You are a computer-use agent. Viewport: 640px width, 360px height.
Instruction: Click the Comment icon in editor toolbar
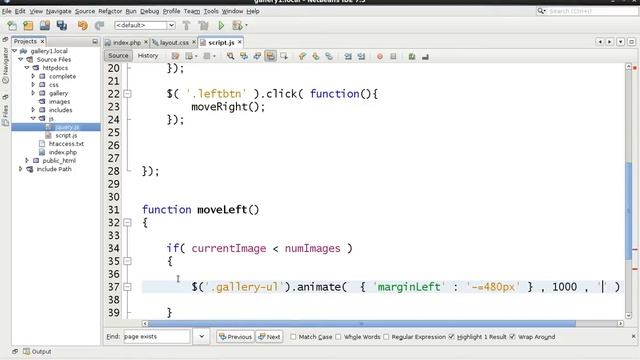[x=412, y=56]
